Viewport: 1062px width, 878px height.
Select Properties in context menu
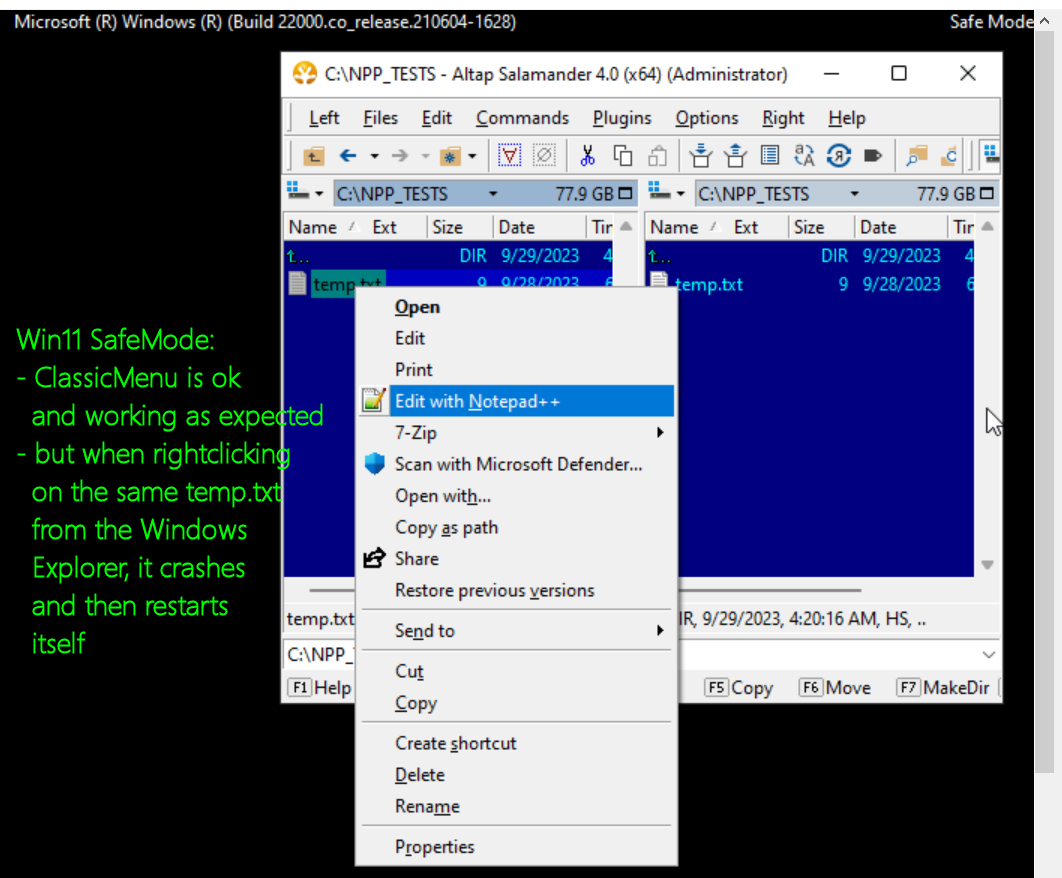pyautogui.click(x=516, y=847)
